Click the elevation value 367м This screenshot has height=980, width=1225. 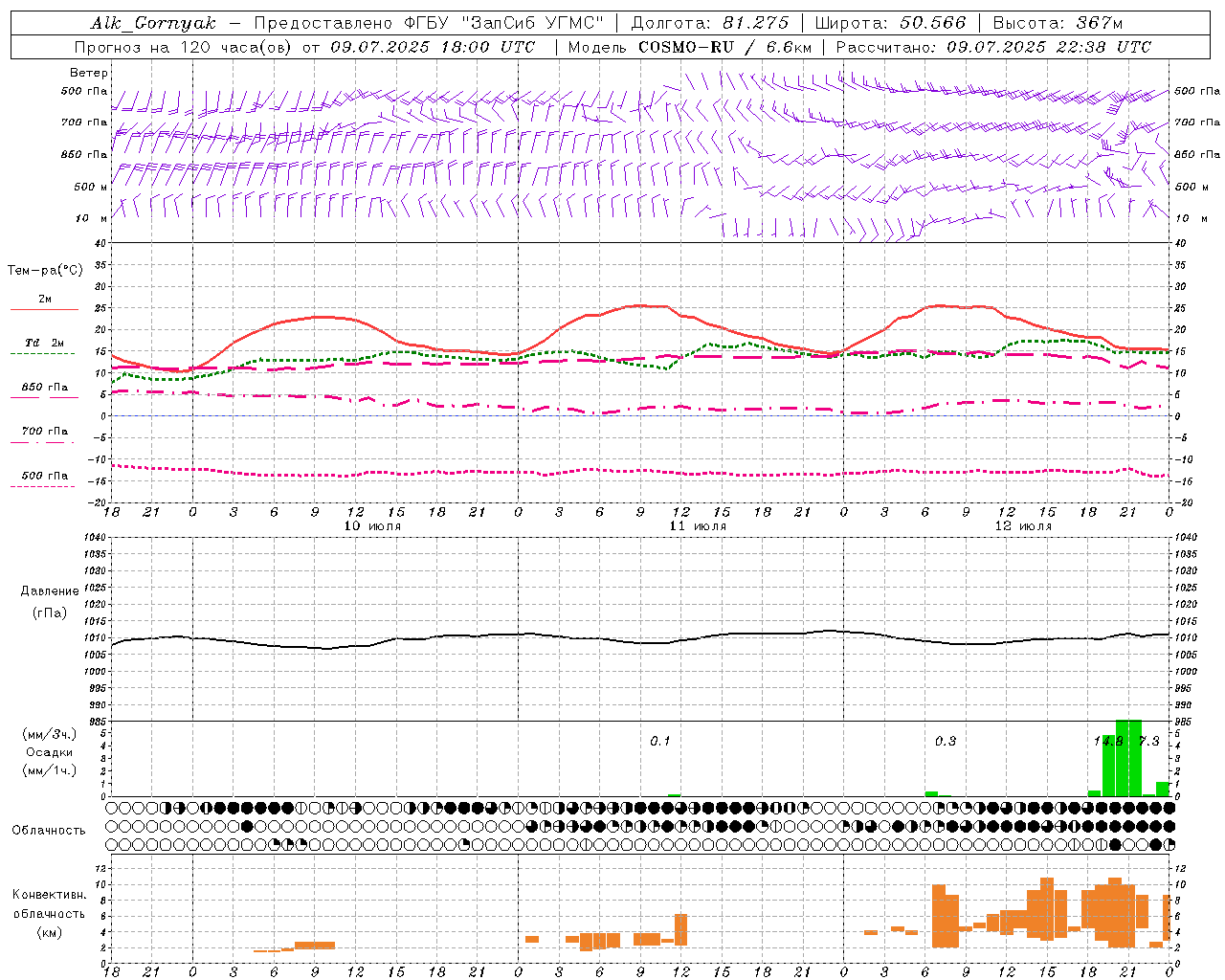[x=1100, y=23]
